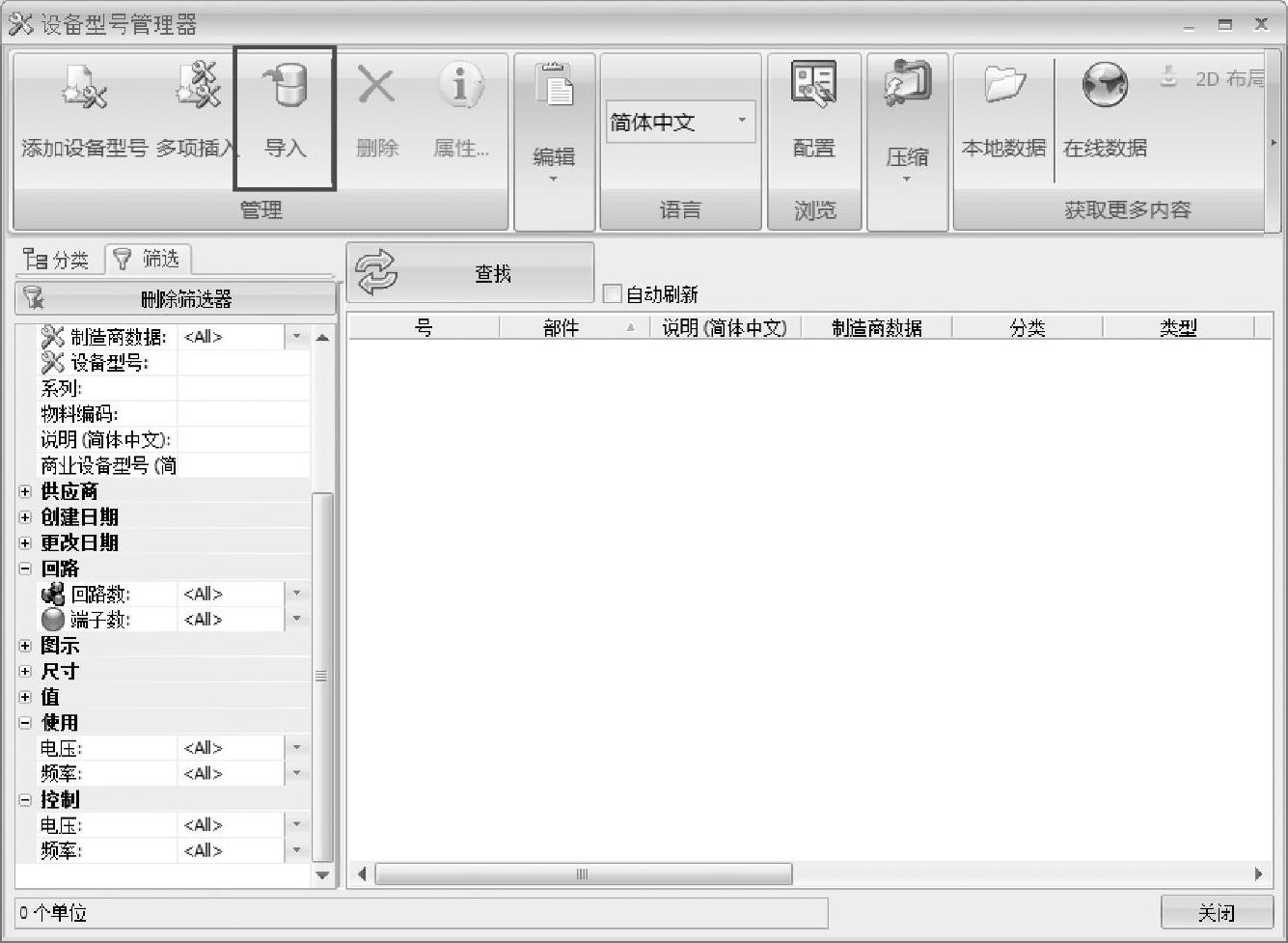Click the 系列 filter input field
The height and width of the screenshot is (943, 1288).
(x=243, y=388)
